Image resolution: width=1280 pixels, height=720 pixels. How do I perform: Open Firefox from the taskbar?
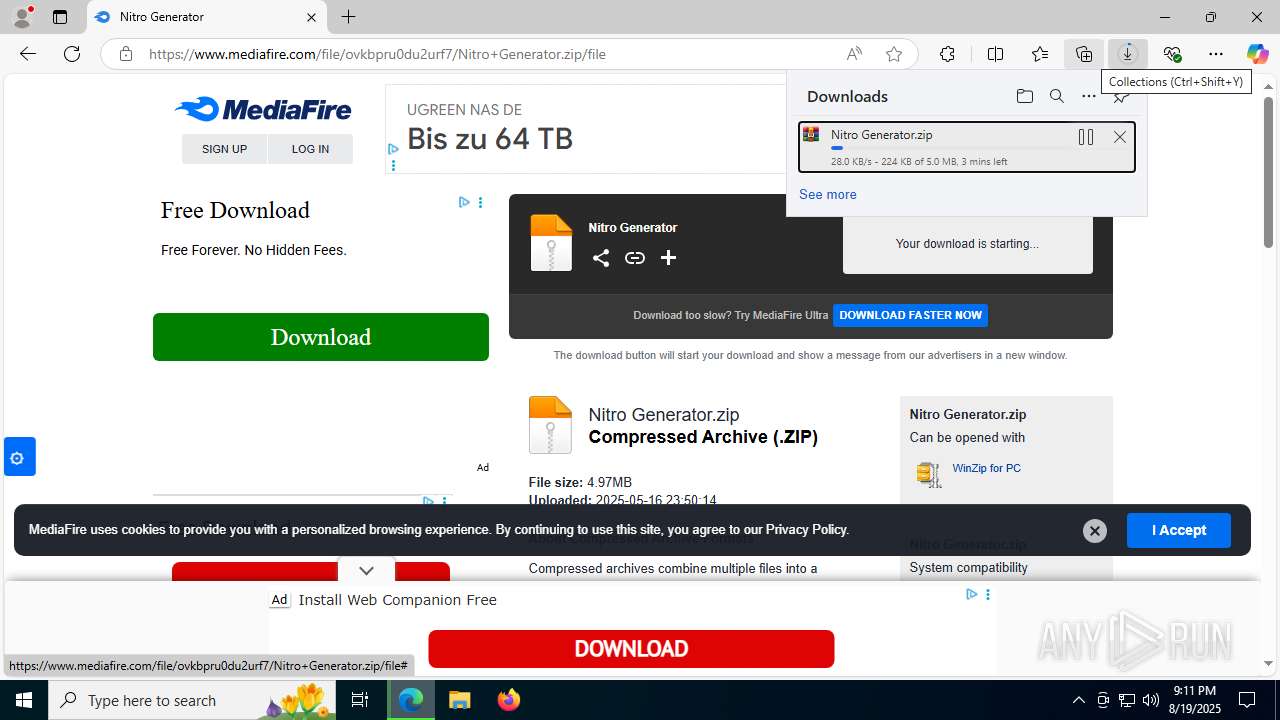click(x=509, y=700)
